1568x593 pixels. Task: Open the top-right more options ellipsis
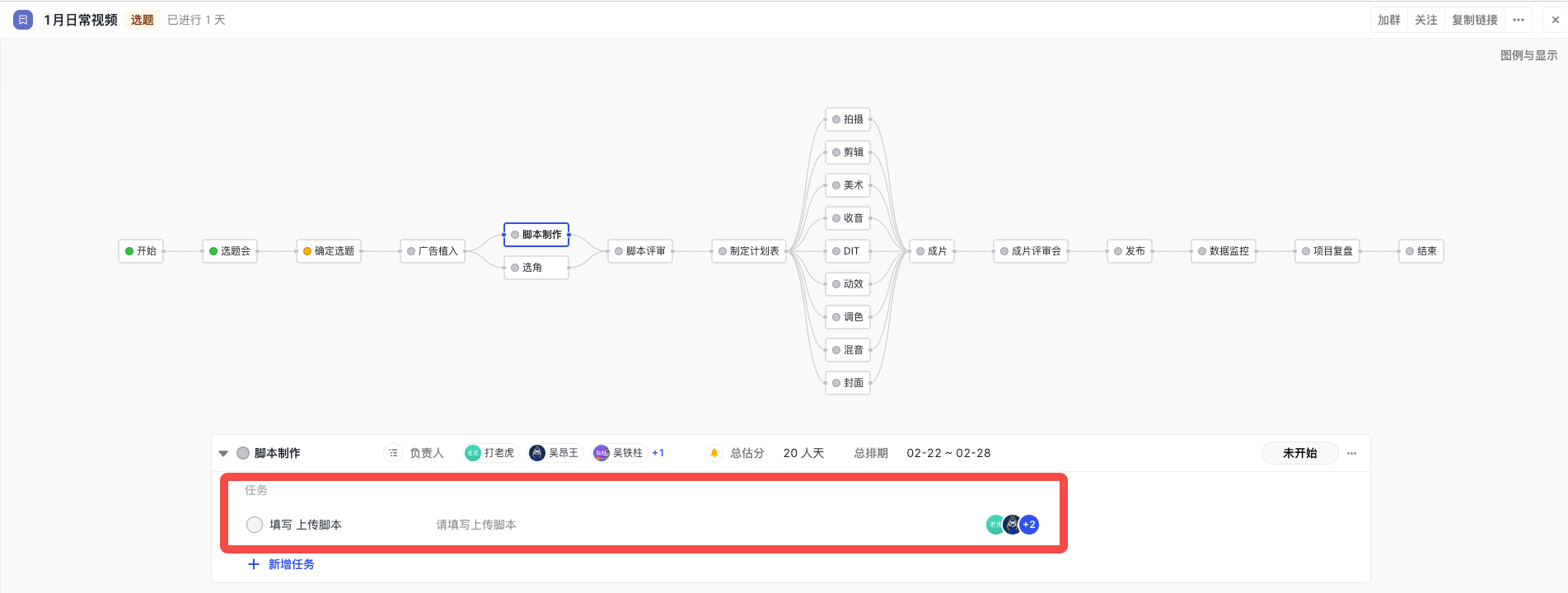tap(1519, 20)
